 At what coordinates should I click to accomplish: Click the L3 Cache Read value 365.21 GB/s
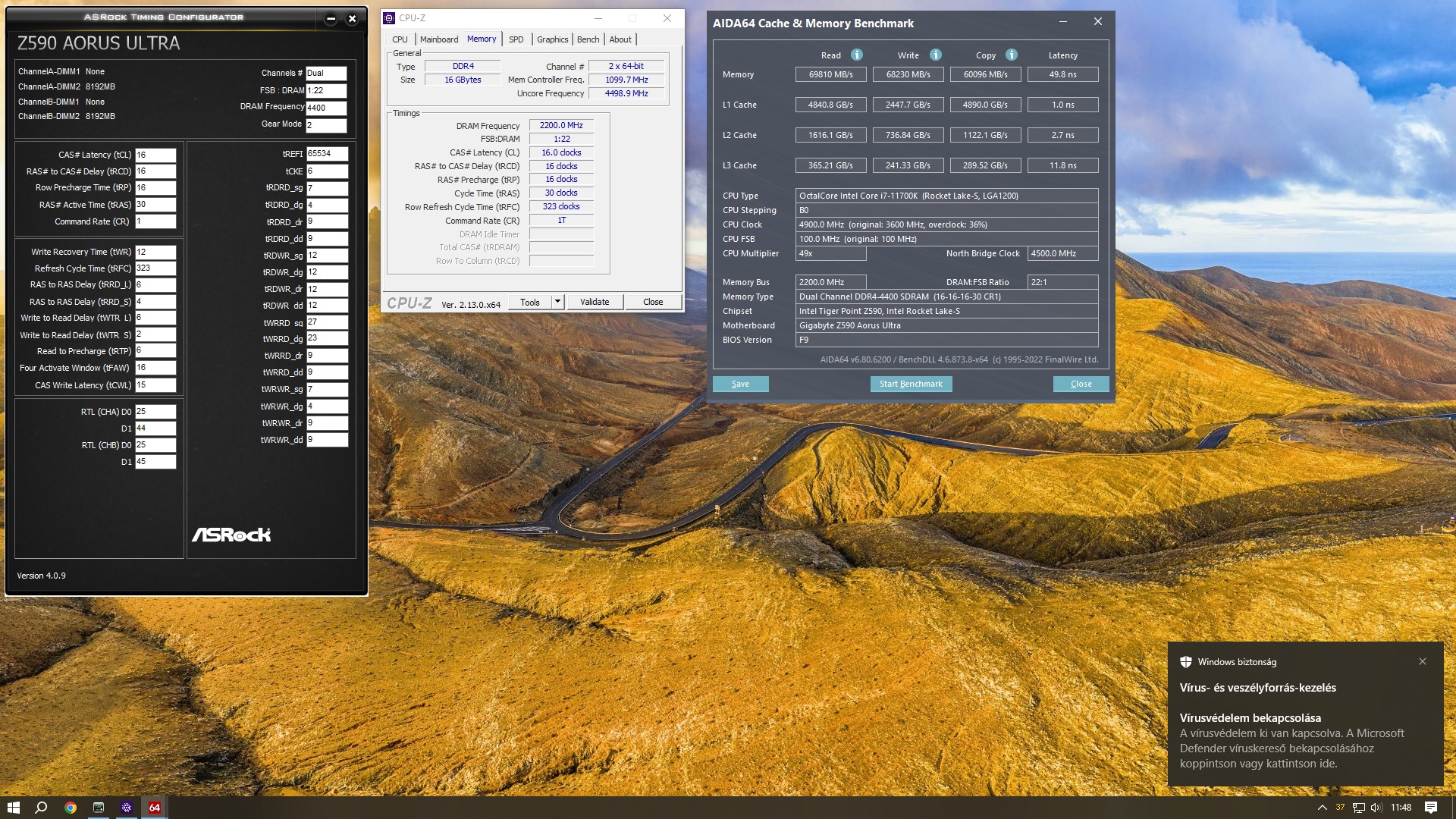830,165
